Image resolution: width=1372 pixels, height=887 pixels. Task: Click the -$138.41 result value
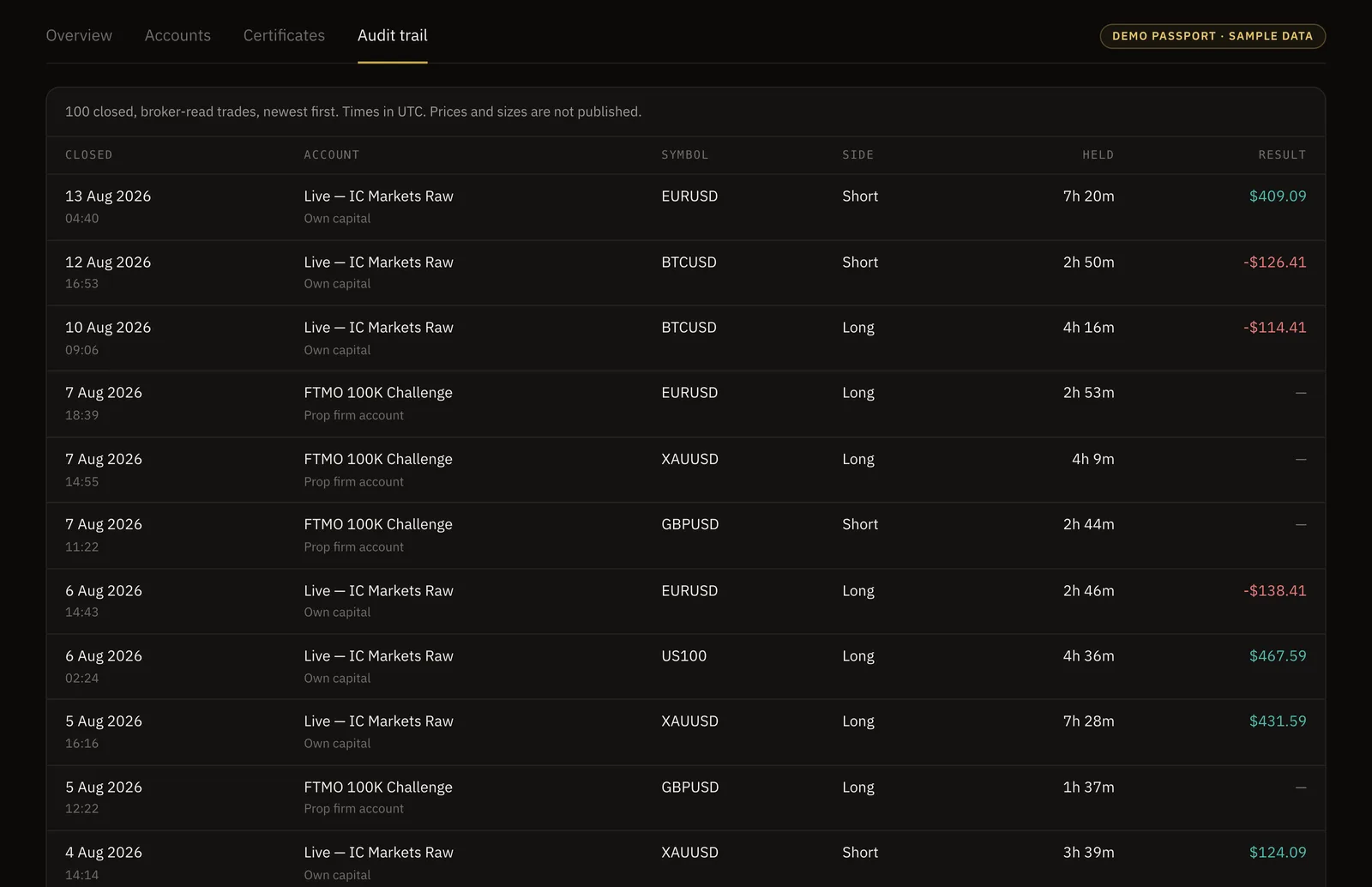coord(1275,591)
